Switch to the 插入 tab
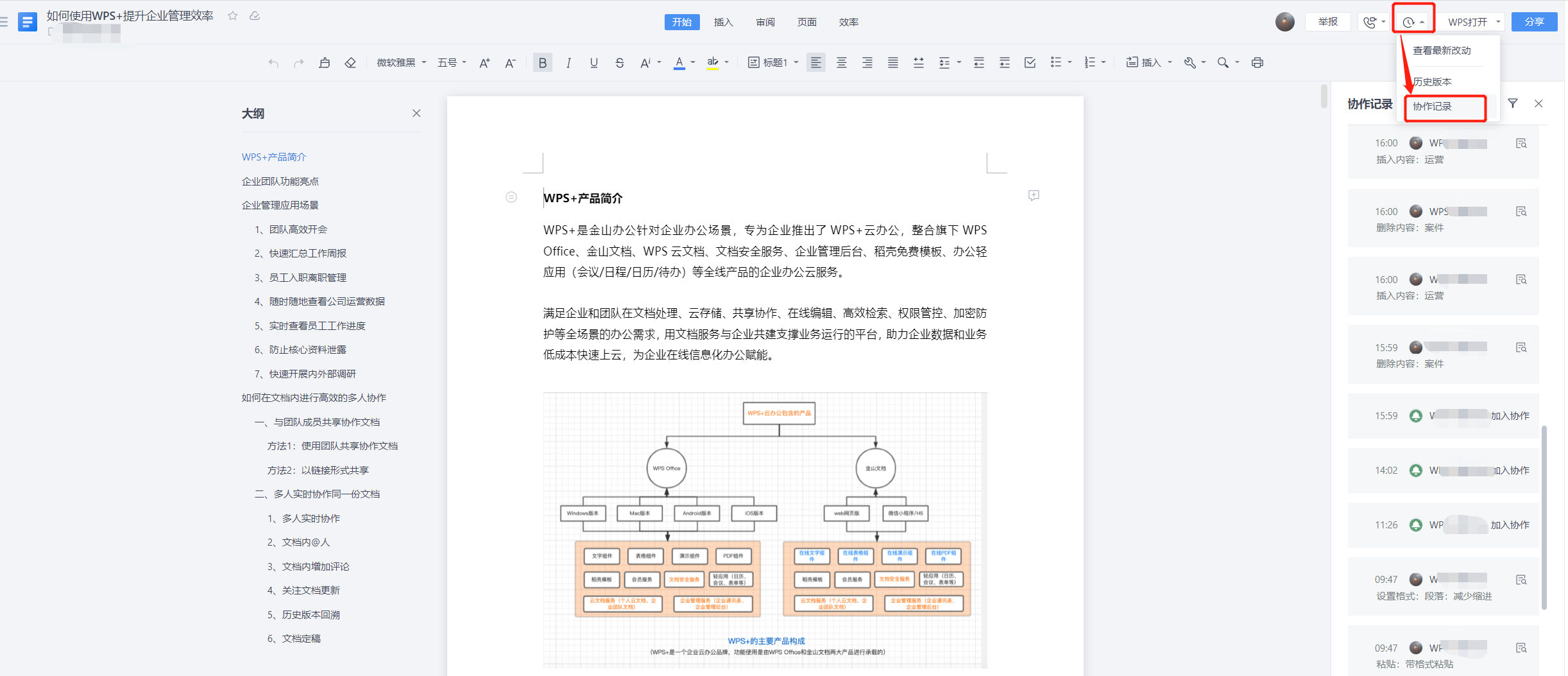 point(723,22)
